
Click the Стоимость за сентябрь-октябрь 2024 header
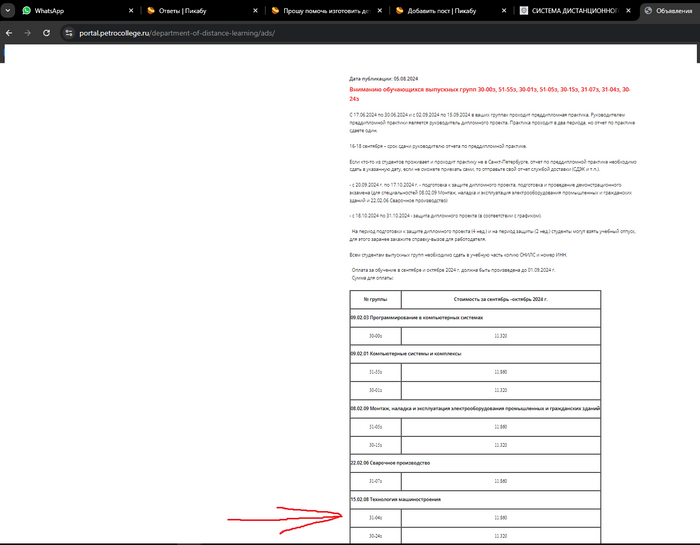tap(500, 299)
